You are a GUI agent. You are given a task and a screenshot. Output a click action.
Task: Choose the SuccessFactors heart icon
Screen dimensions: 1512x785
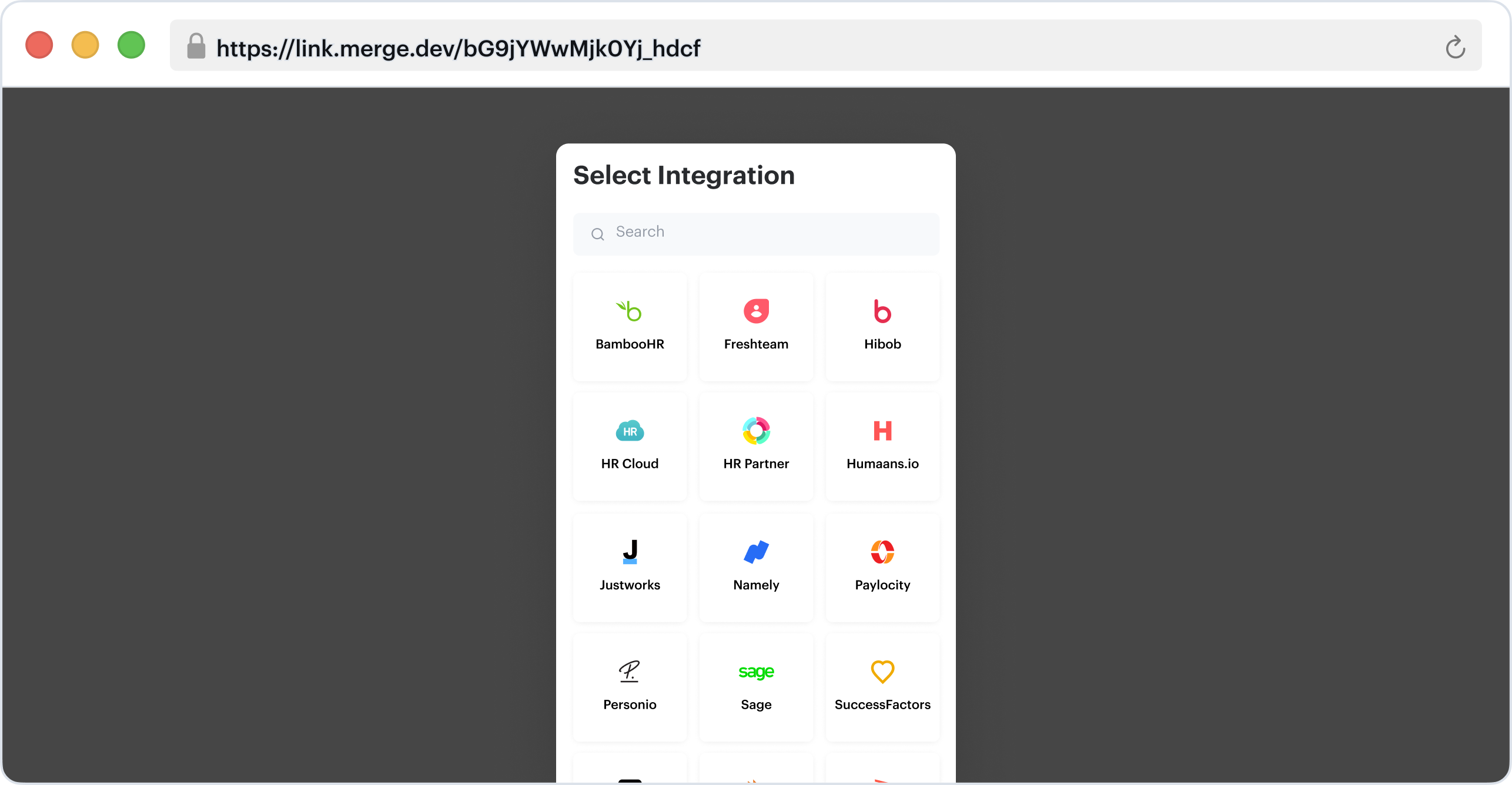coord(882,672)
